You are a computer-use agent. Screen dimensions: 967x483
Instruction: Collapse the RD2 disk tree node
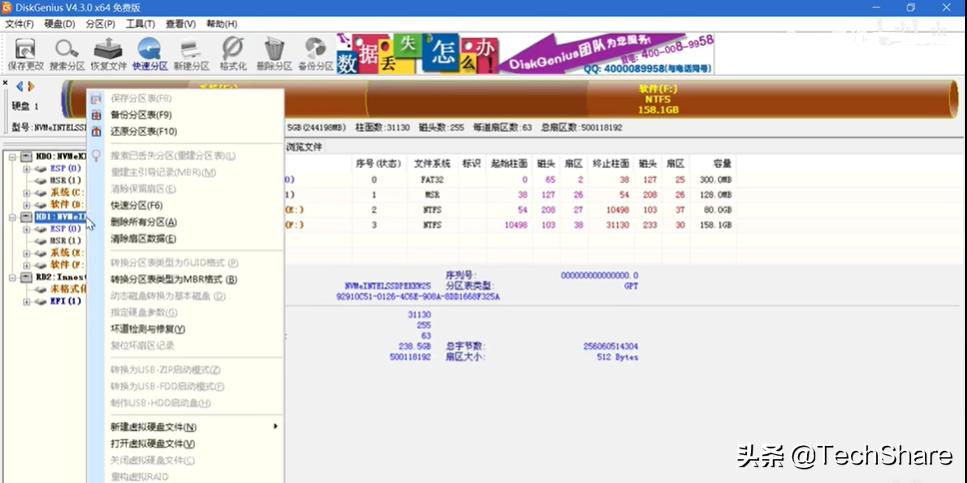(14, 278)
